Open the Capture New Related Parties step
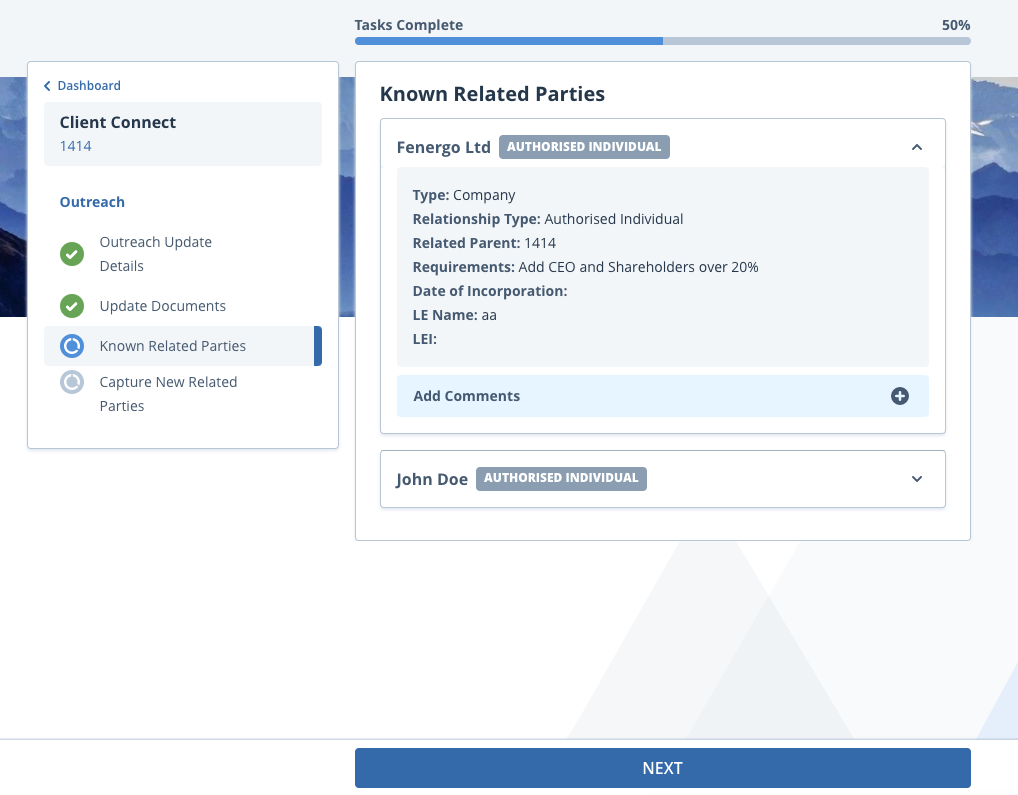The width and height of the screenshot is (1018, 795). 168,393
